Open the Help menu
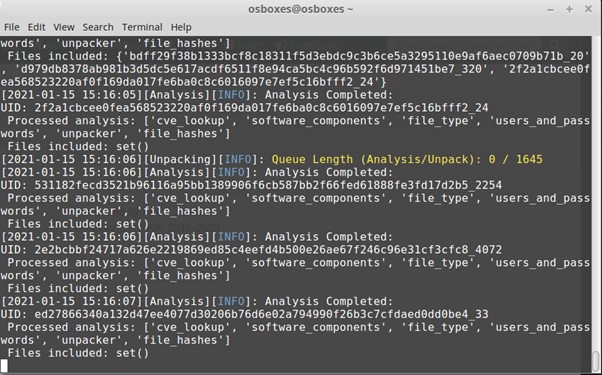 (x=181, y=27)
